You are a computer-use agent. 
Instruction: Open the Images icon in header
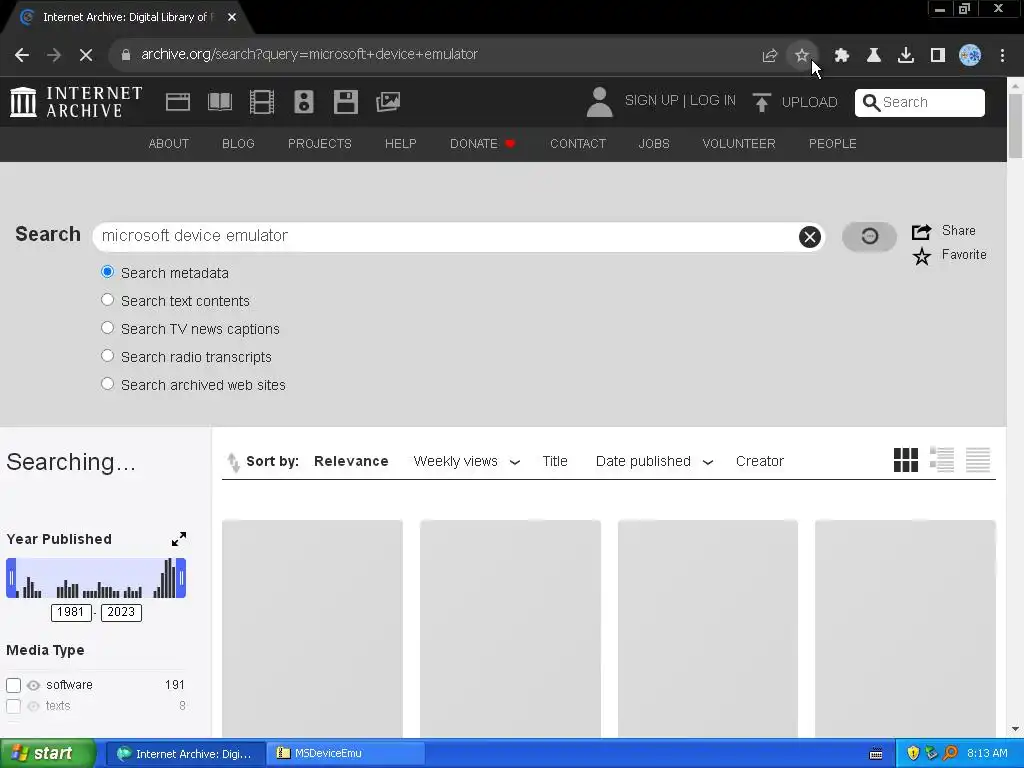[388, 102]
